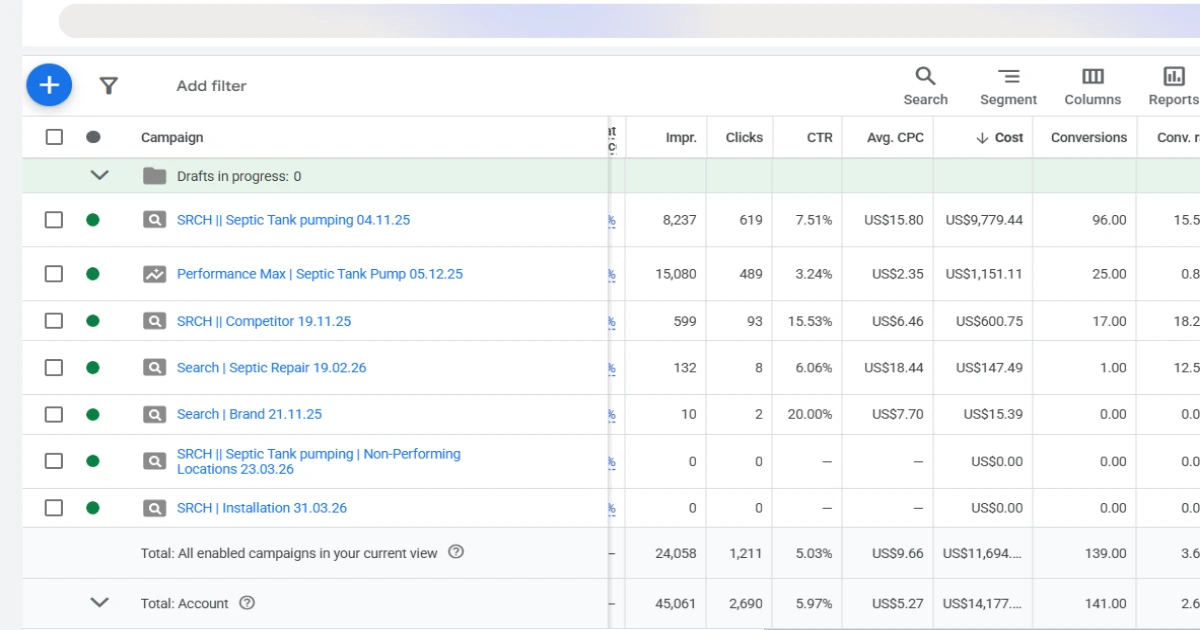Open Non-Performing Locations 23.03.26 campaign link
Viewport: 1200px width, 630px height.
(319, 461)
